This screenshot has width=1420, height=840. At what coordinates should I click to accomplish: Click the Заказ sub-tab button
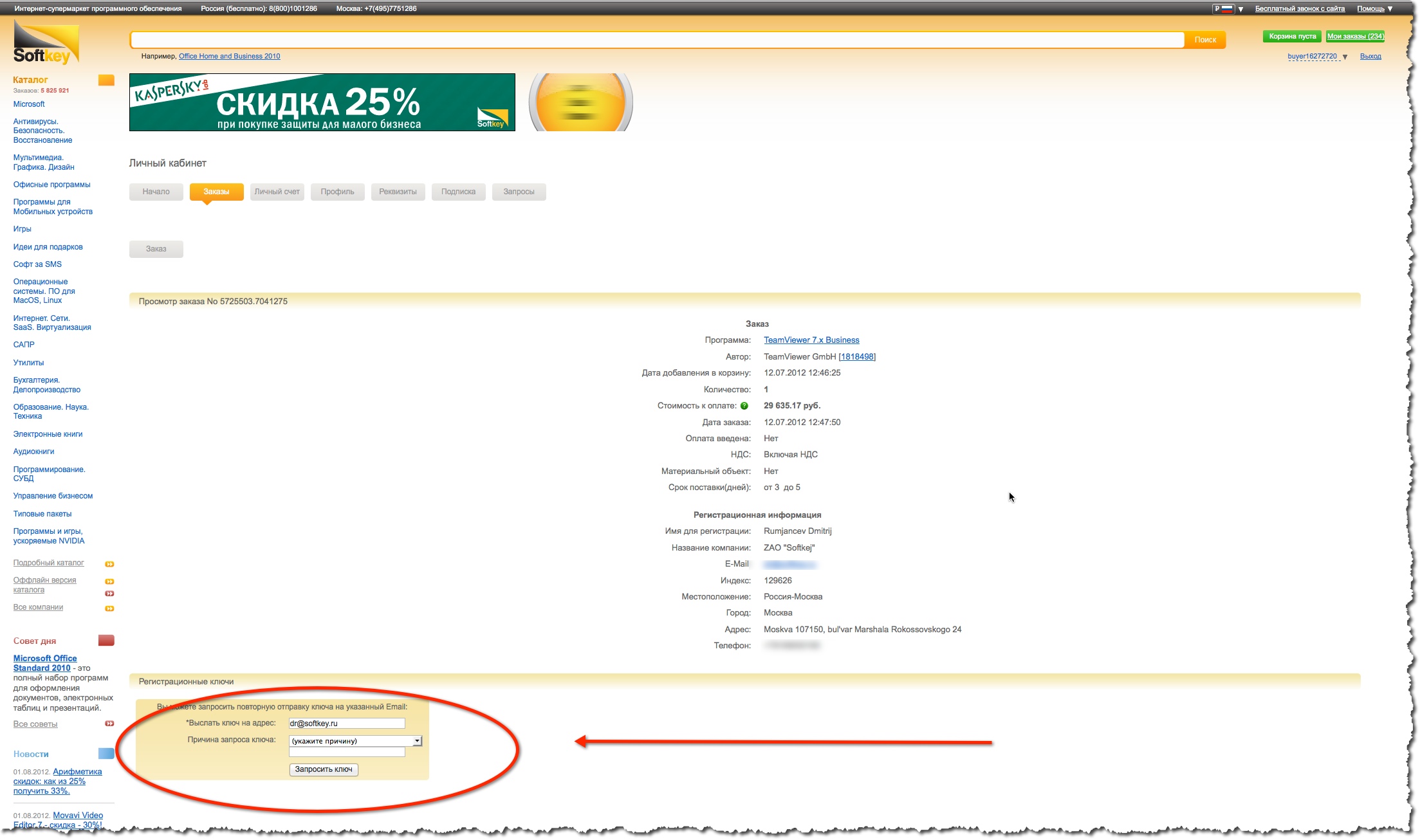point(156,249)
